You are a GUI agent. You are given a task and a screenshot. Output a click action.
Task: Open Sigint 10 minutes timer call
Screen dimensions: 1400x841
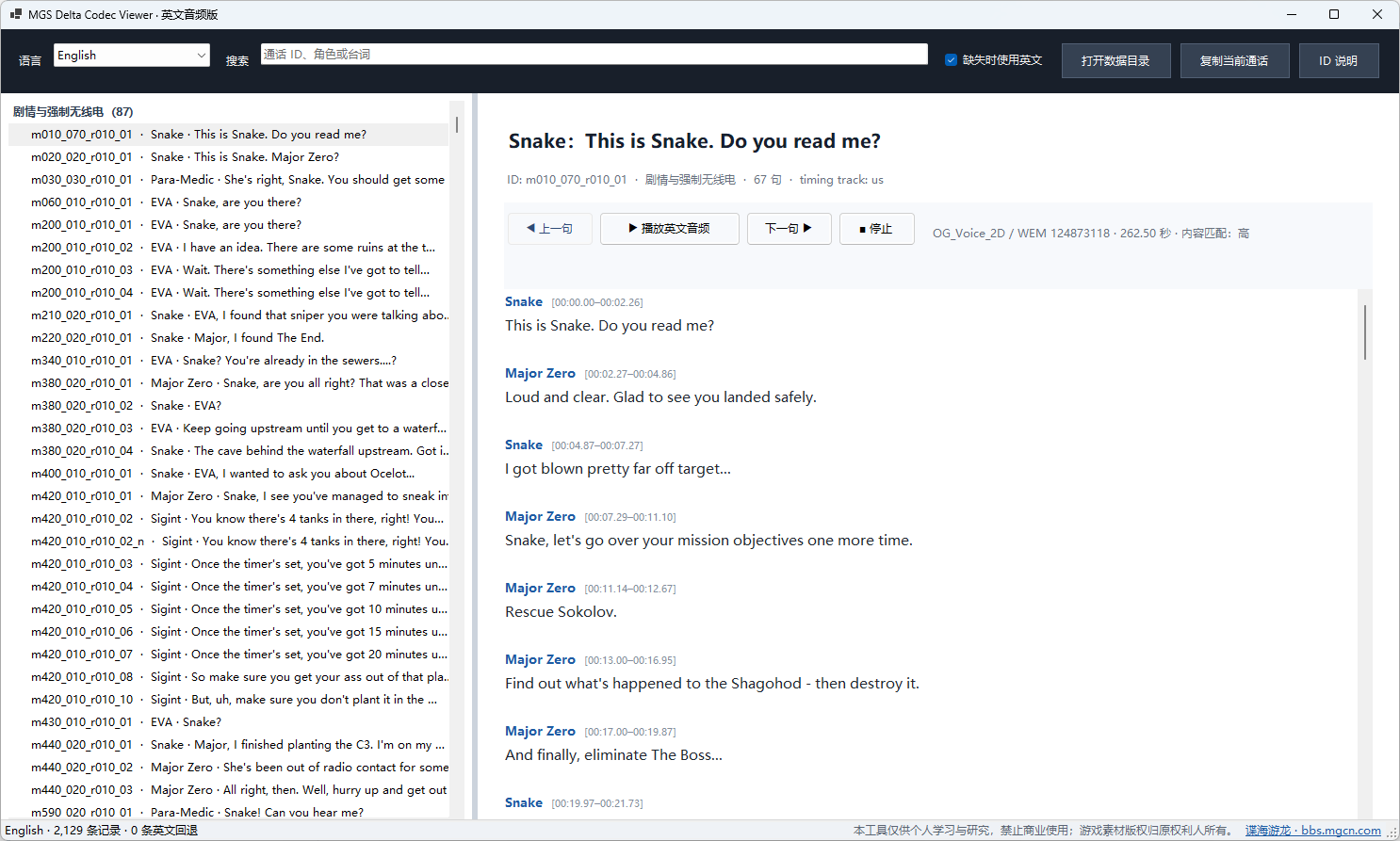click(229, 609)
